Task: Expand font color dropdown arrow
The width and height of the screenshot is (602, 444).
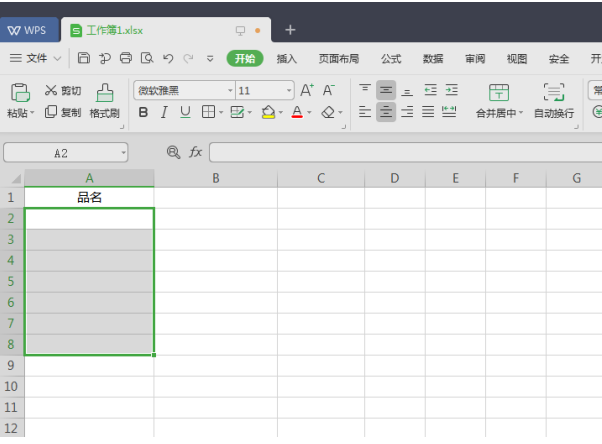Action: 309,113
